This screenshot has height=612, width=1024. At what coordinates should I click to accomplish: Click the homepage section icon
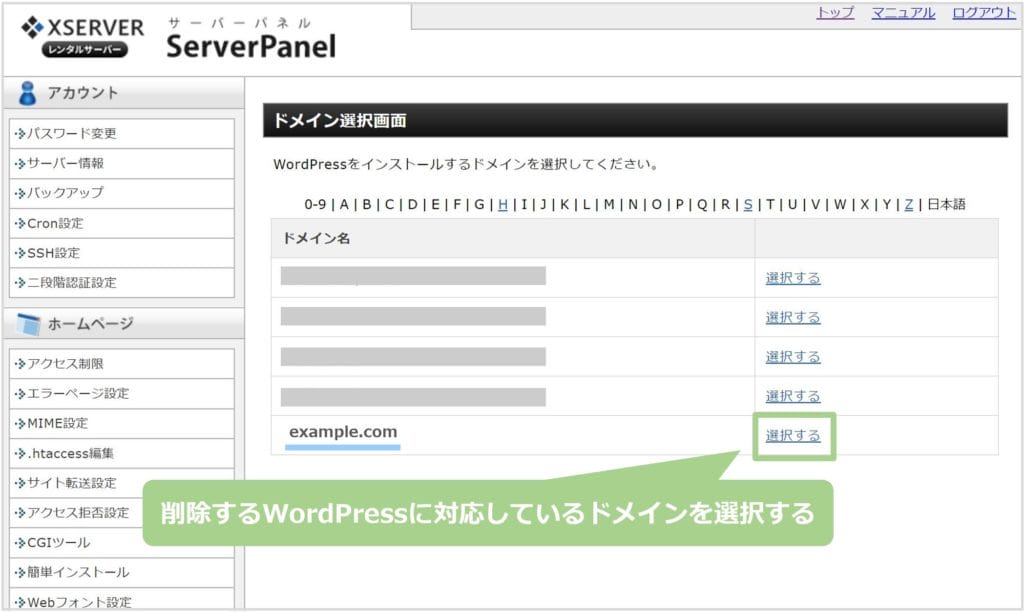pyautogui.click(x=29, y=323)
